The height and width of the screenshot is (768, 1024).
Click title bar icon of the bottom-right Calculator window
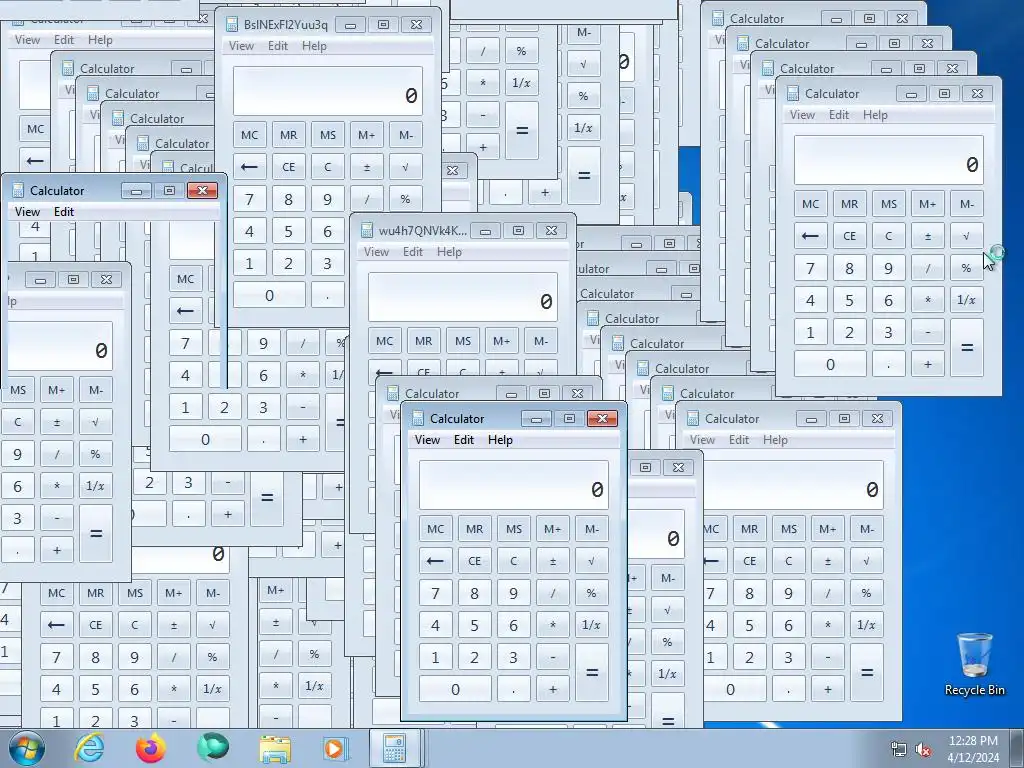point(693,419)
